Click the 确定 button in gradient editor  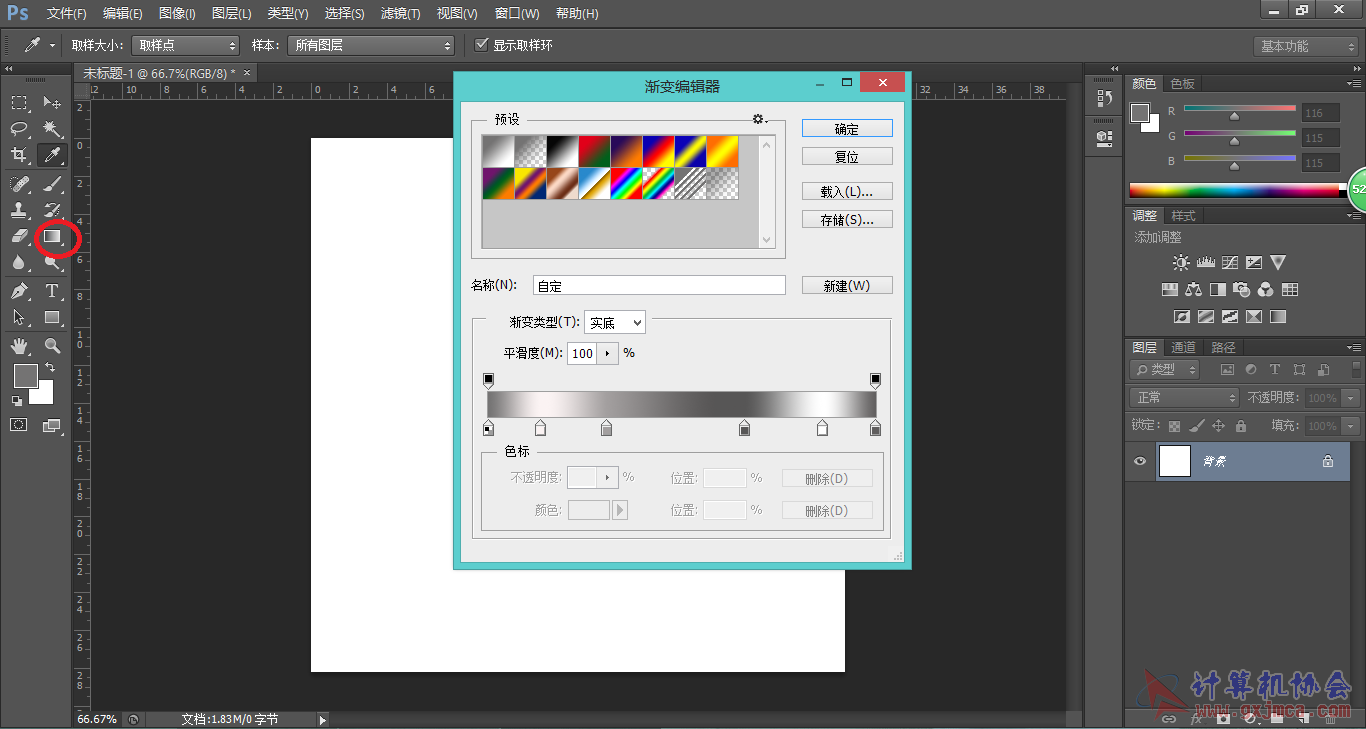click(847, 129)
